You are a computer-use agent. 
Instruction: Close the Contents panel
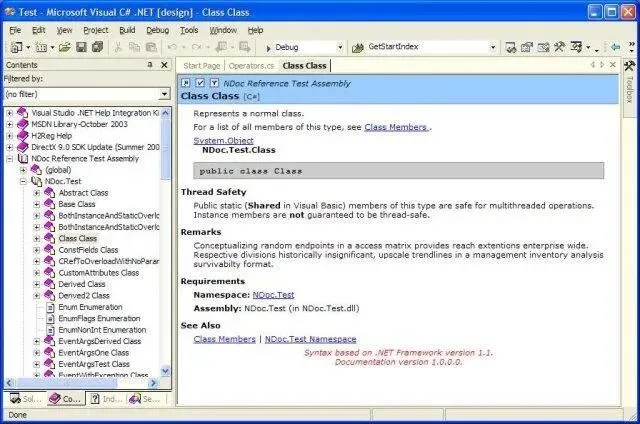pos(164,65)
